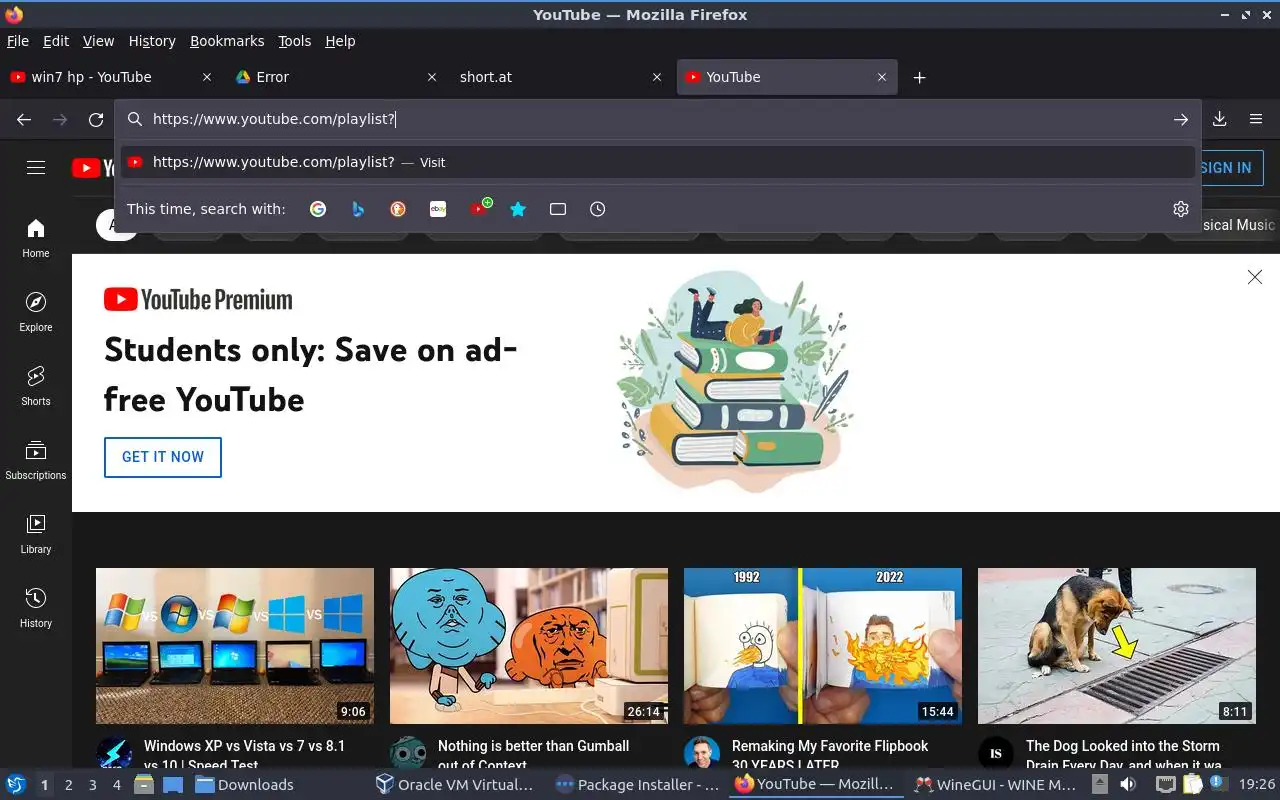Switch to Oracle VM VirtualBox window
Screen dimensions: 1280x800
tap(455, 785)
